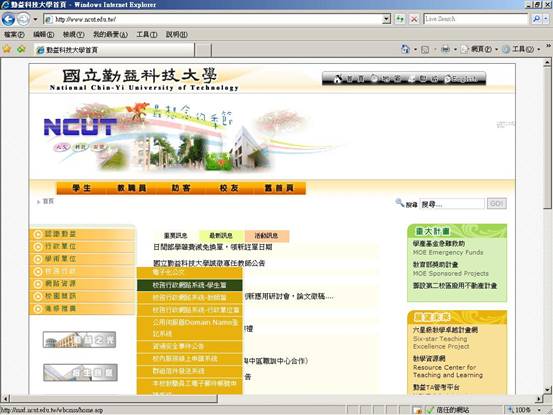
Task: Click the browser Back arrow button
Action: coord(8,19)
